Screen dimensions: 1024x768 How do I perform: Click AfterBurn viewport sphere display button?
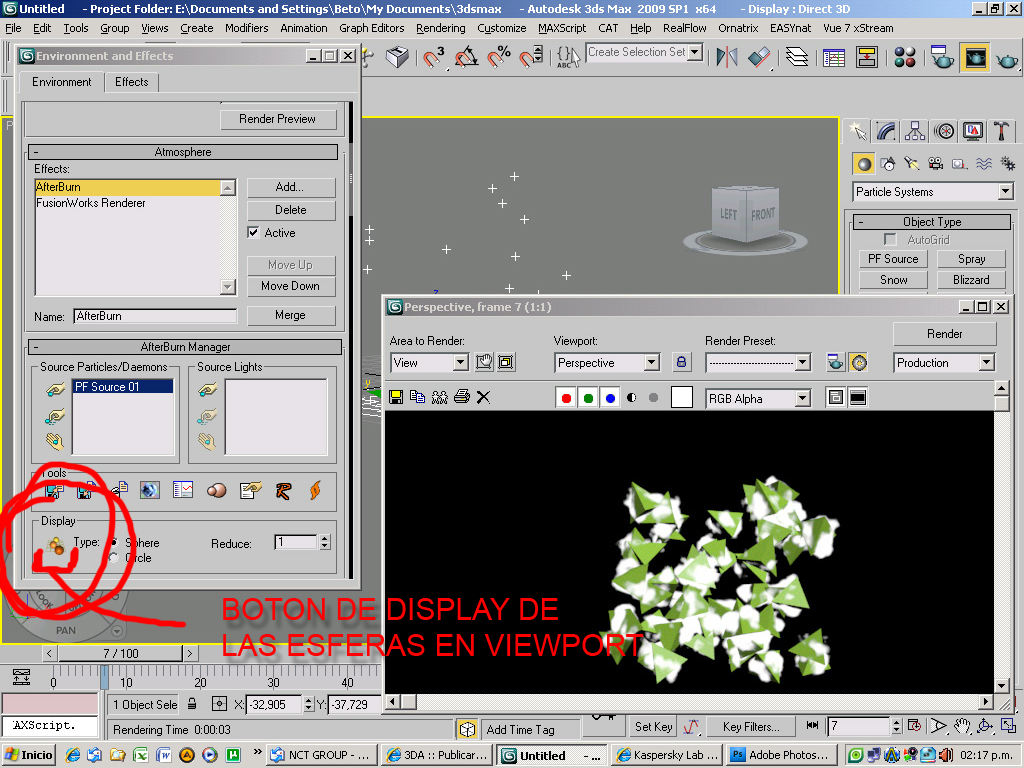[56, 545]
